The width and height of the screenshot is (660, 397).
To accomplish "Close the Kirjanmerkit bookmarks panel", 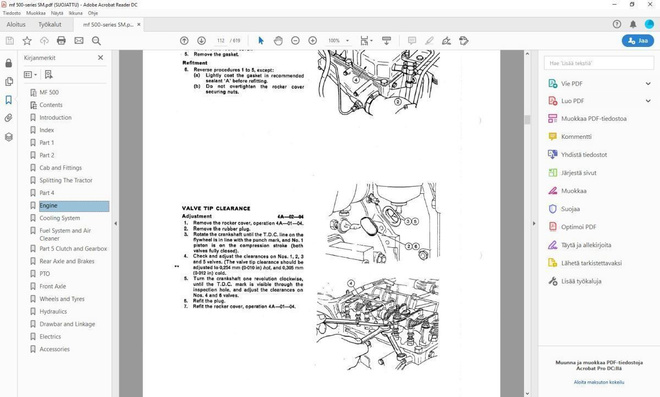I will 101,58.
